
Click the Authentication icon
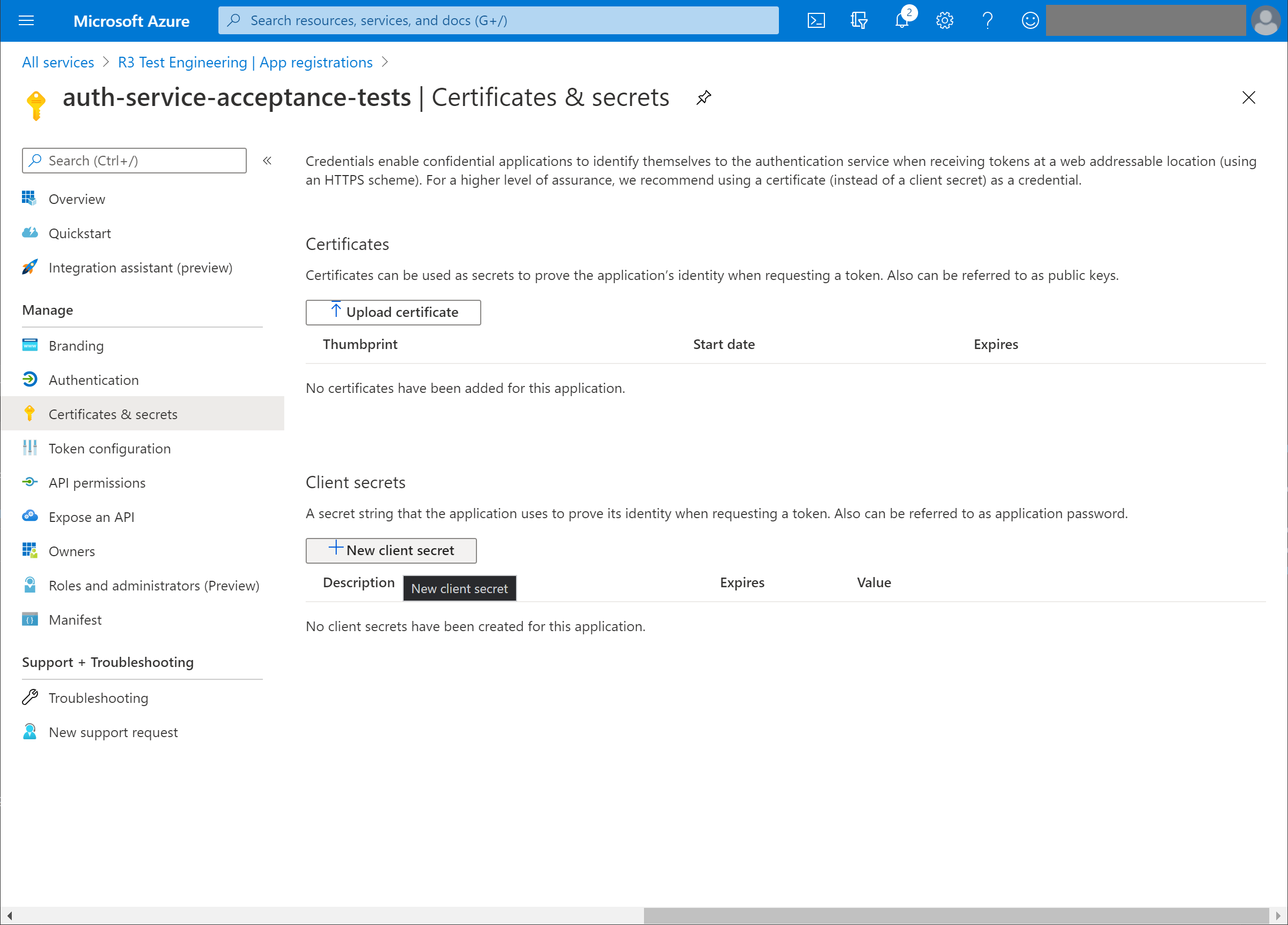tap(29, 380)
